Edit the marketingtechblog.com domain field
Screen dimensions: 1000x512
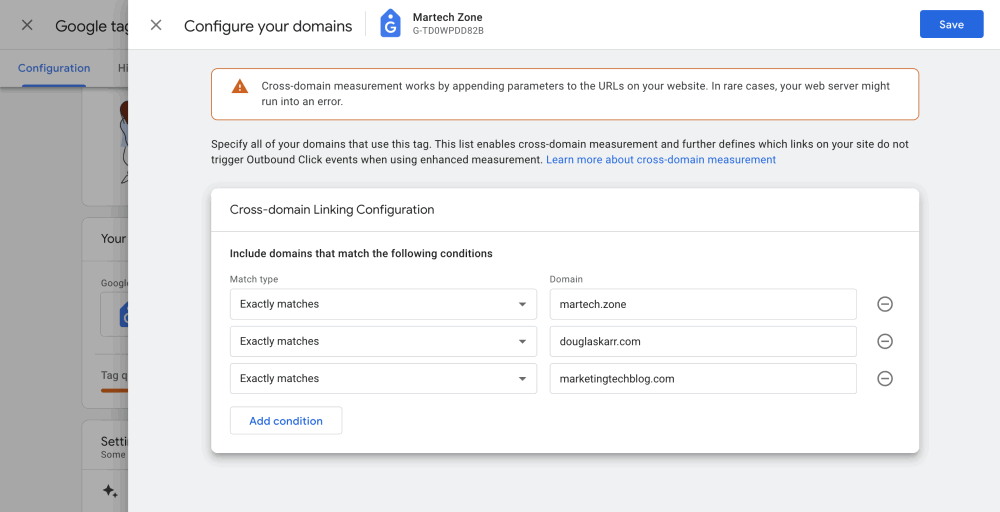click(703, 379)
